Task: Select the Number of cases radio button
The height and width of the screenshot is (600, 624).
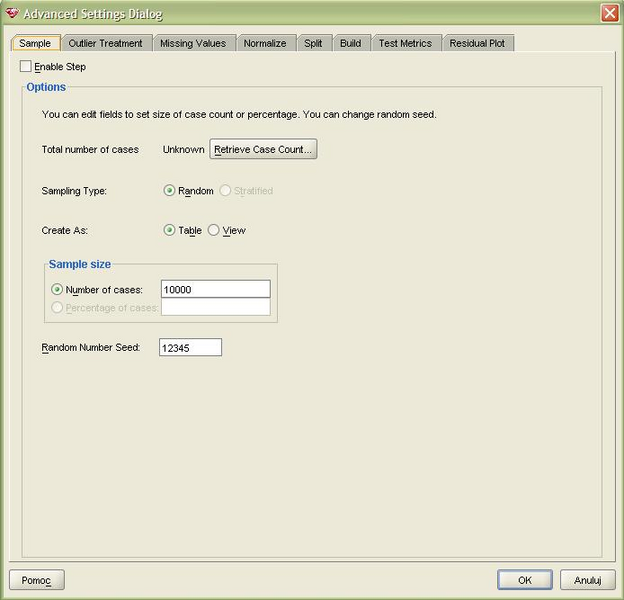Action: tap(57, 290)
